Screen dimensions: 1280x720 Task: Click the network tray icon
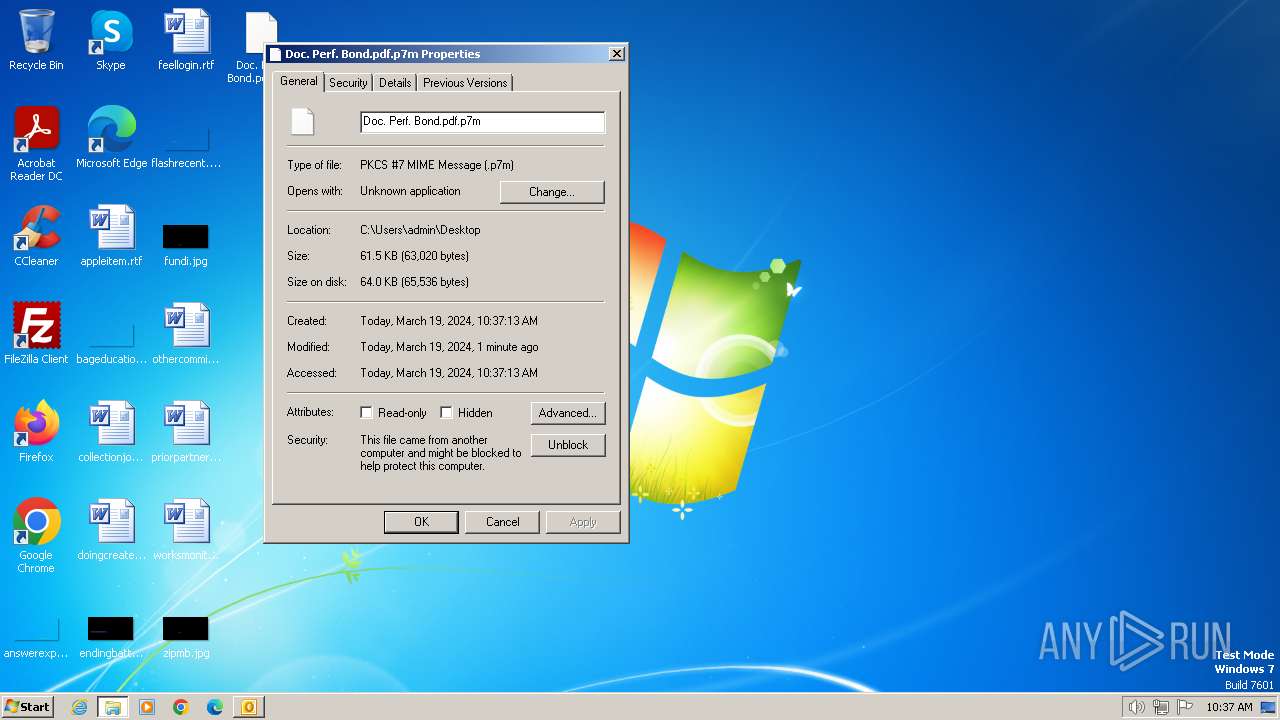[1161, 707]
